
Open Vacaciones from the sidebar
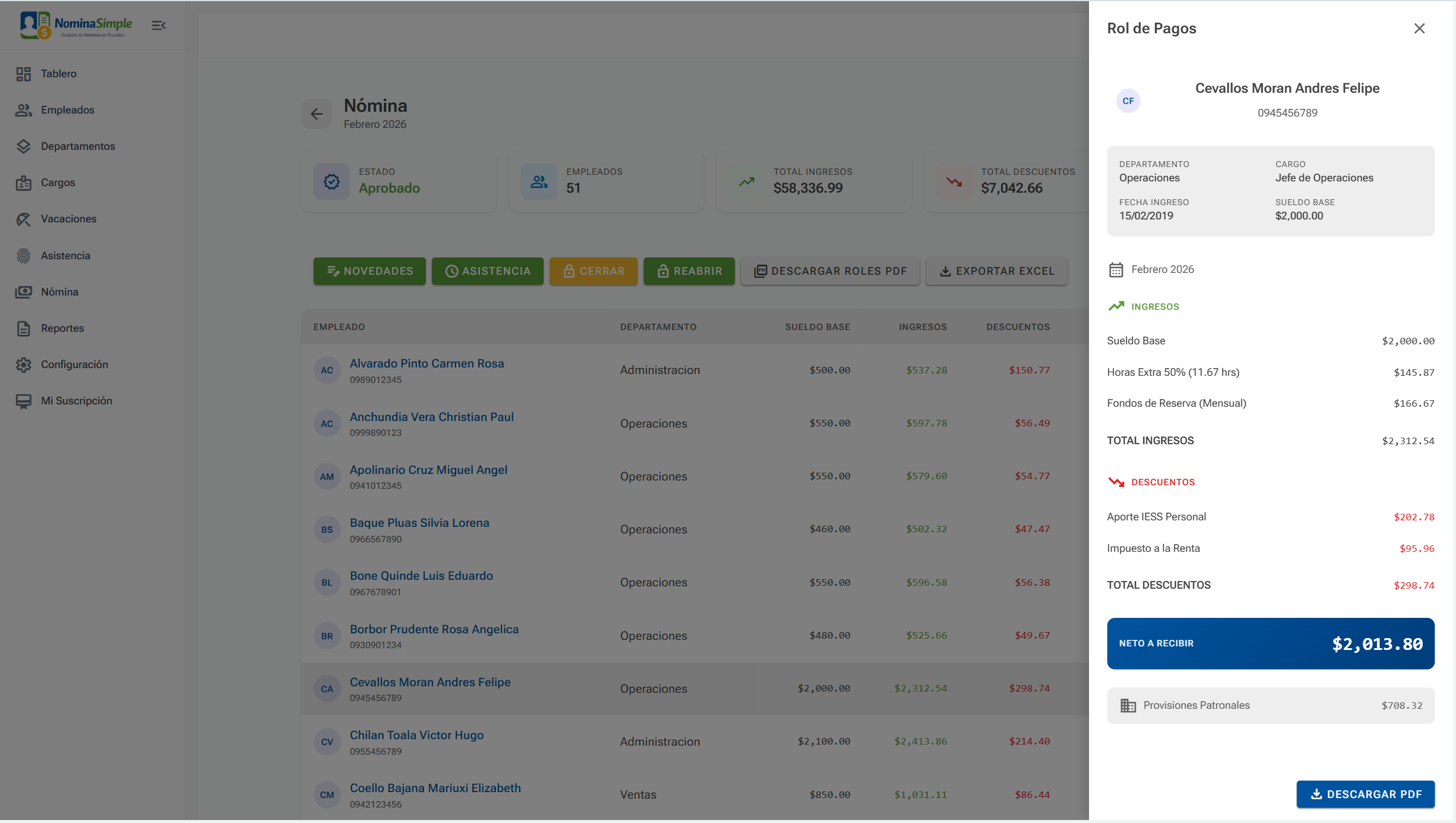[x=68, y=219]
